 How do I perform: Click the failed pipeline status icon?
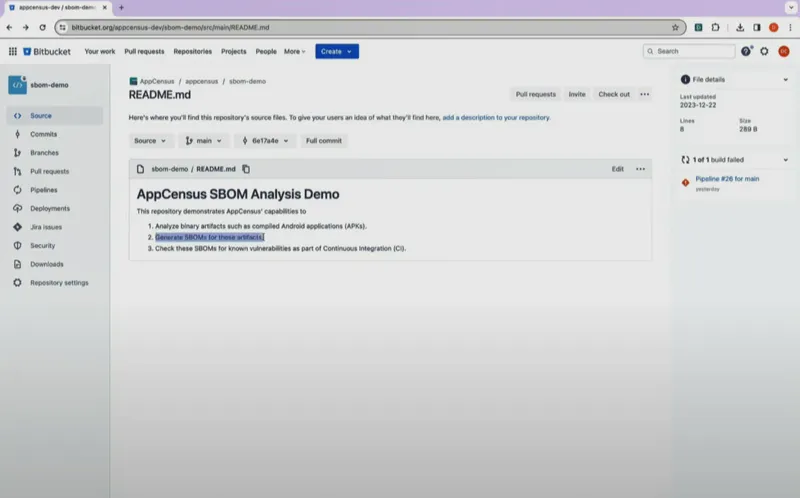click(x=685, y=182)
